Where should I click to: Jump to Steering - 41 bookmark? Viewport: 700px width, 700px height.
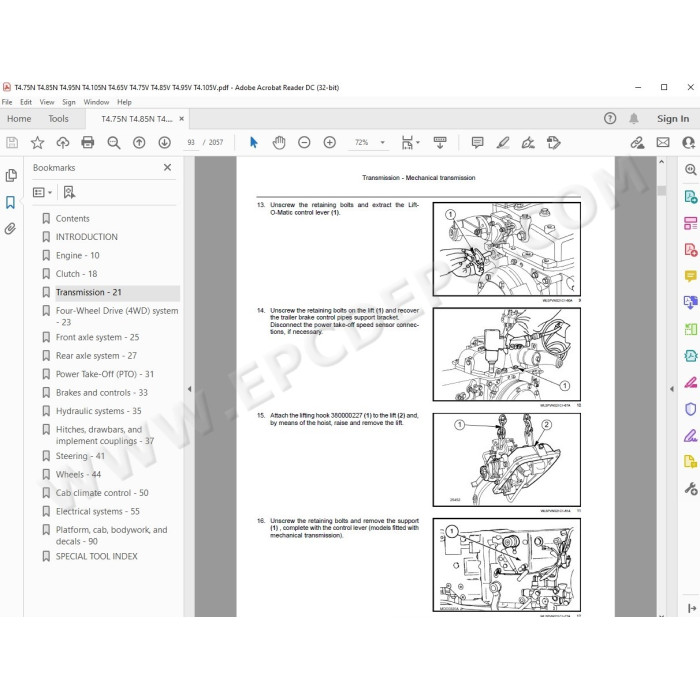click(x=80, y=456)
